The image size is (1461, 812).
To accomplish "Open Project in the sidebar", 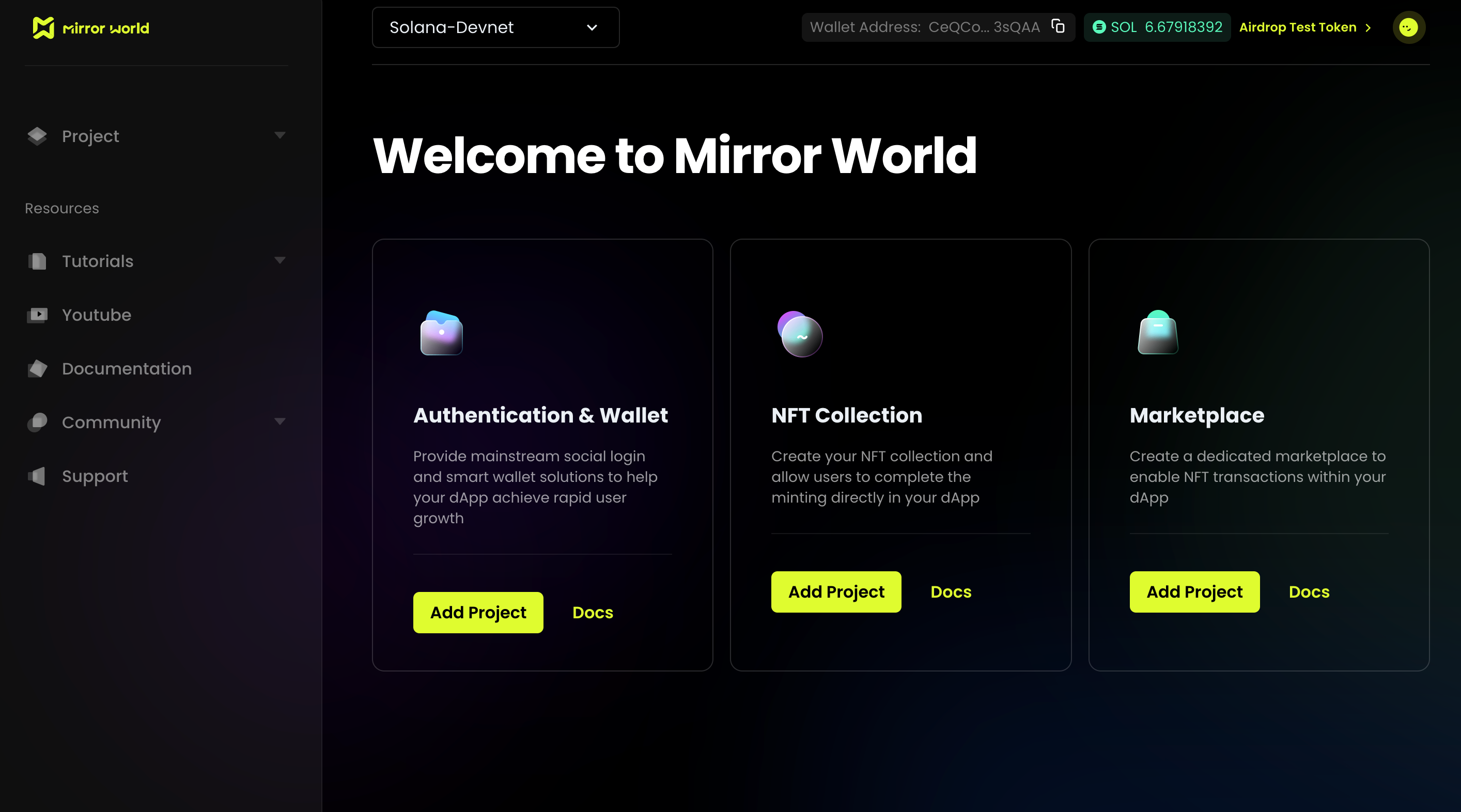I will 156,136.
